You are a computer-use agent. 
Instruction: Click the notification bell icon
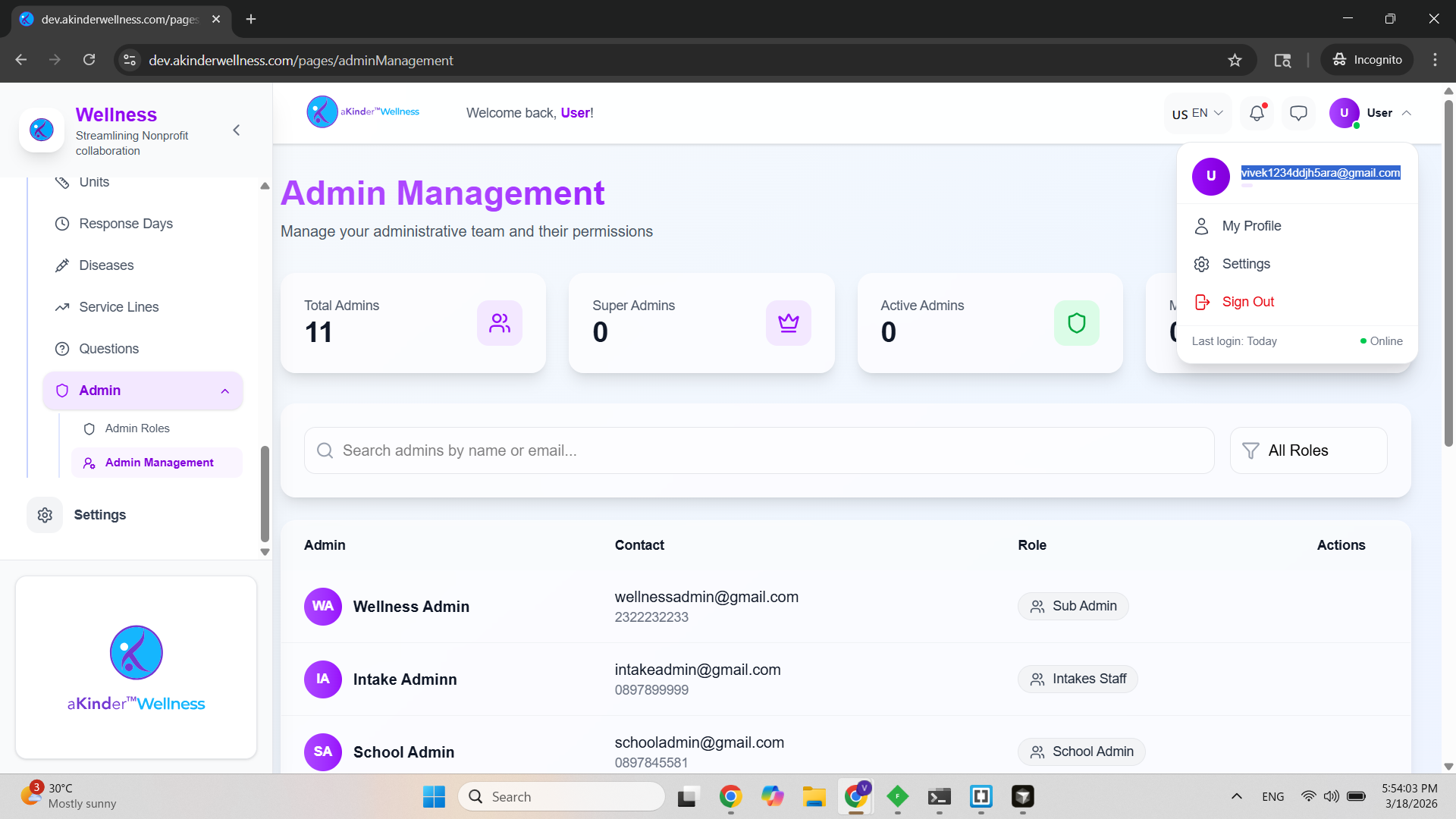[x=1257, y=113]
